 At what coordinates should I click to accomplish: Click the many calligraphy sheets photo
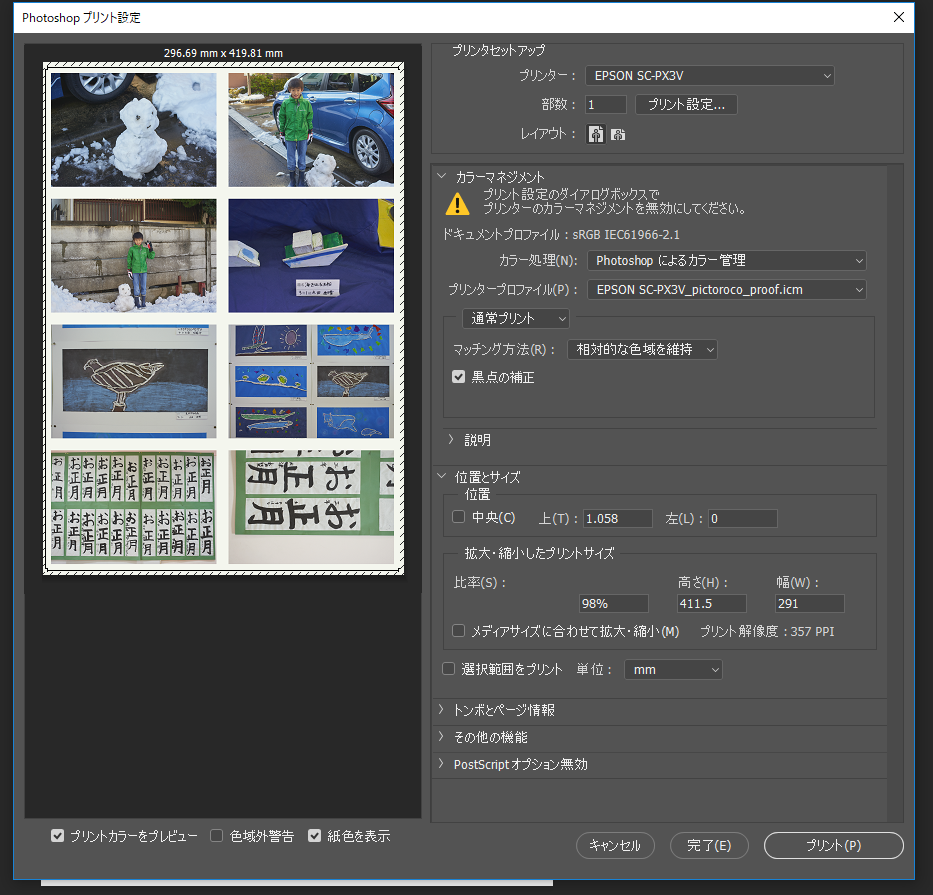(134, 507)
